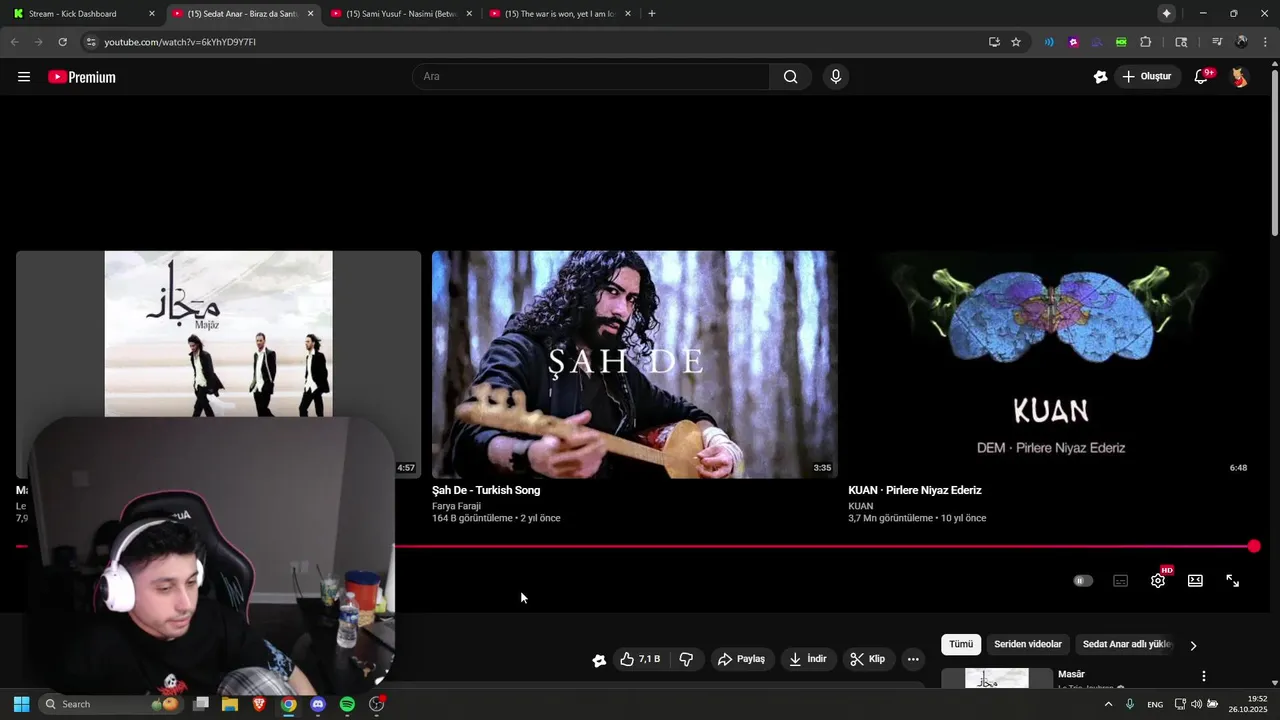Open the KUAN Pirlere Niyaz Ederiz thumbnail
This screenshot has height=720, width=1280.
pos(1050,364)
